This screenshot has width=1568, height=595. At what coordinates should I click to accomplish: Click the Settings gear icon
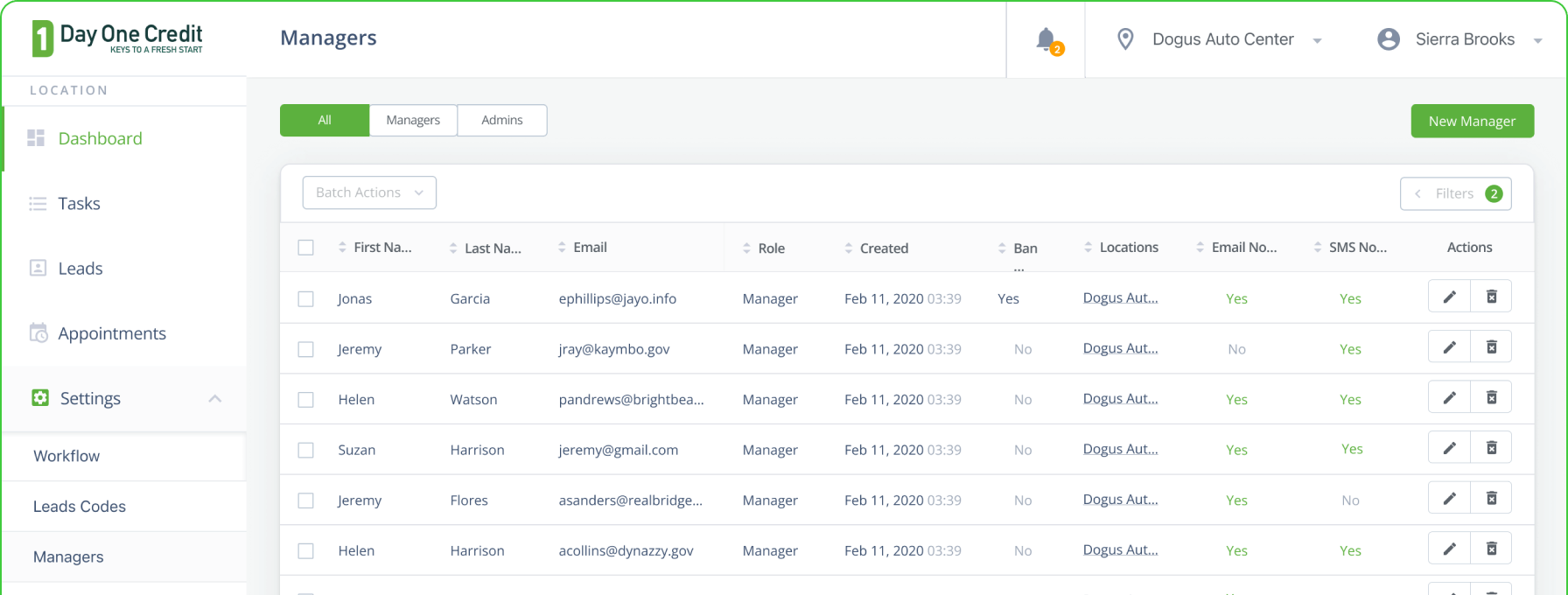pyautogui.click(x=40, y=398)
